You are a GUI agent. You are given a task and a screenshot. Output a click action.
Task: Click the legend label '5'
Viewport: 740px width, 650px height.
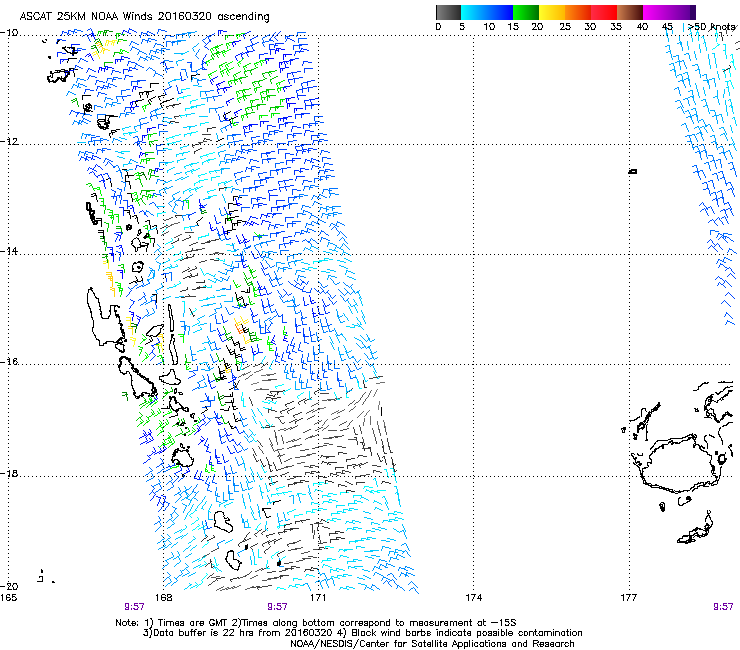pyautogui.click(x=462, y=27)
